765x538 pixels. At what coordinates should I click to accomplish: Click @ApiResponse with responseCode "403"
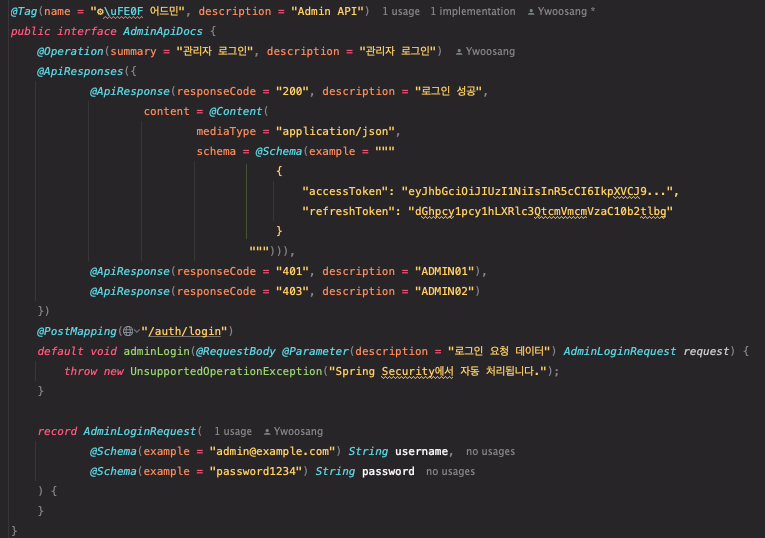(x=130, y=291)
